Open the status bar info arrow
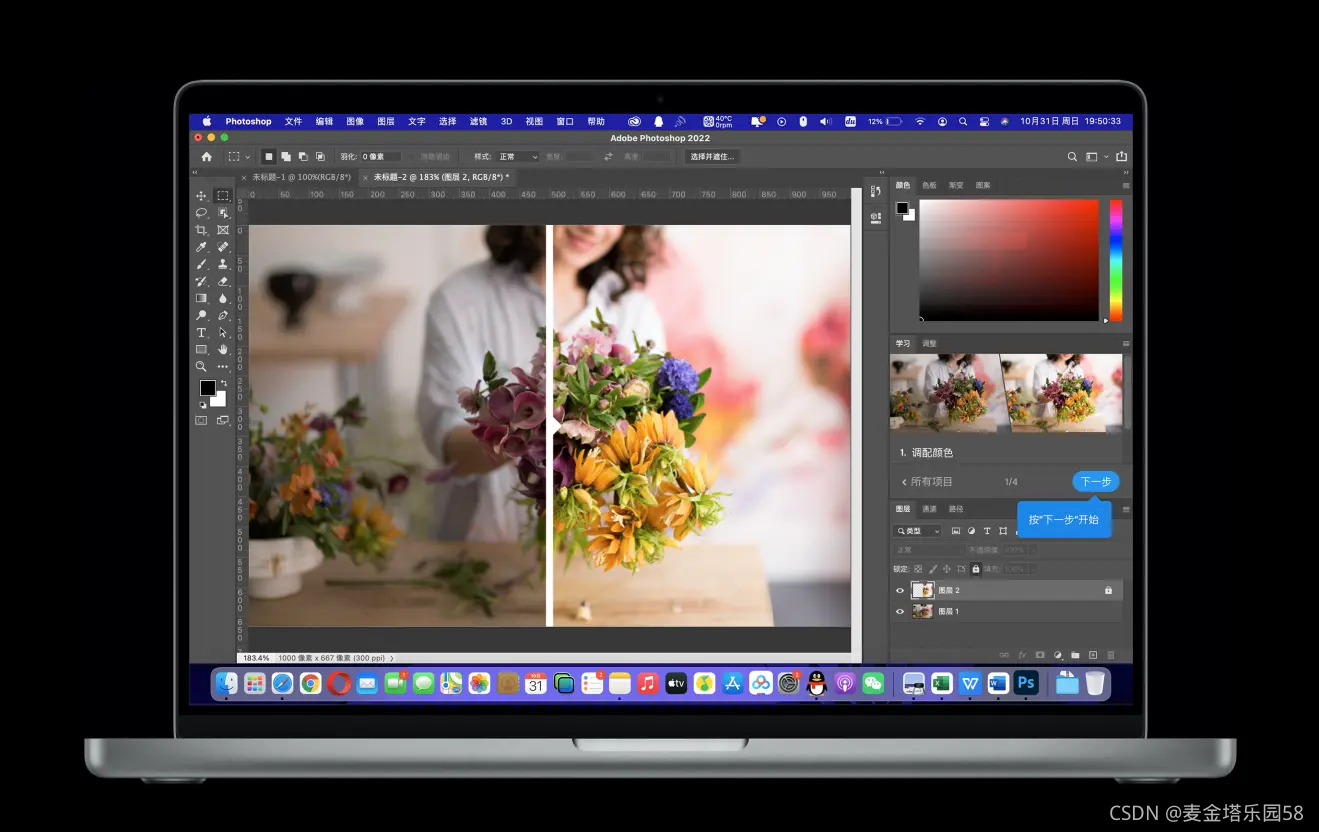Image resolution: width=1319 pixels, height=832 pixels. coord(392,658)
